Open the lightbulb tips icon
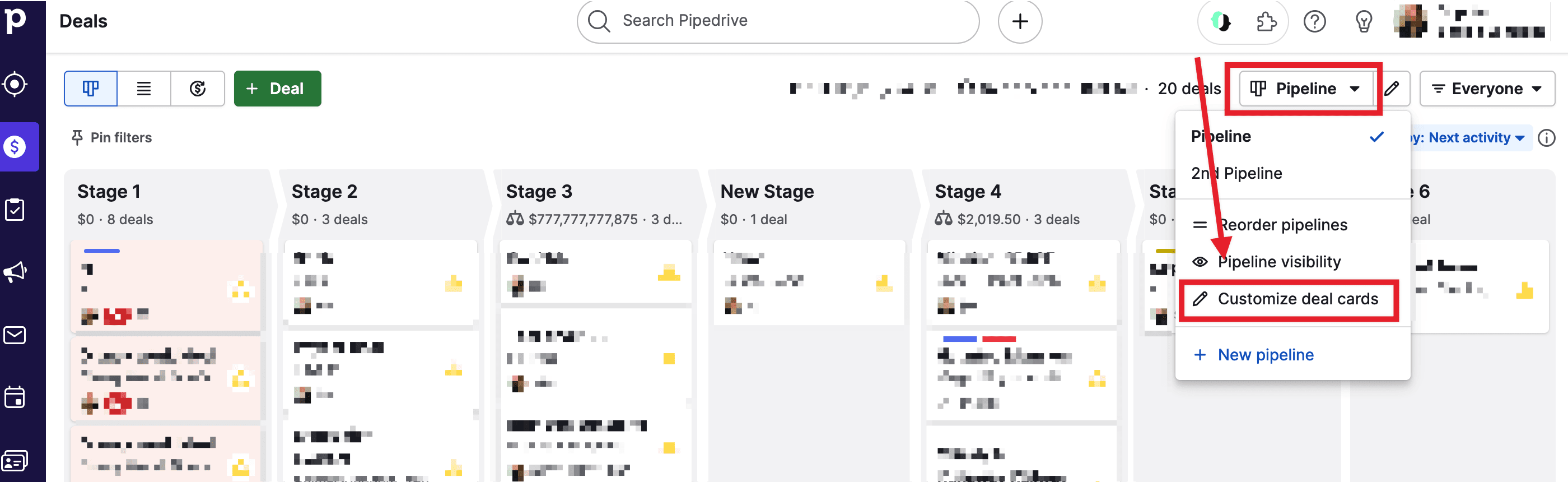The height and width of the screenshot is (482, 1568). coord(1364,22)
